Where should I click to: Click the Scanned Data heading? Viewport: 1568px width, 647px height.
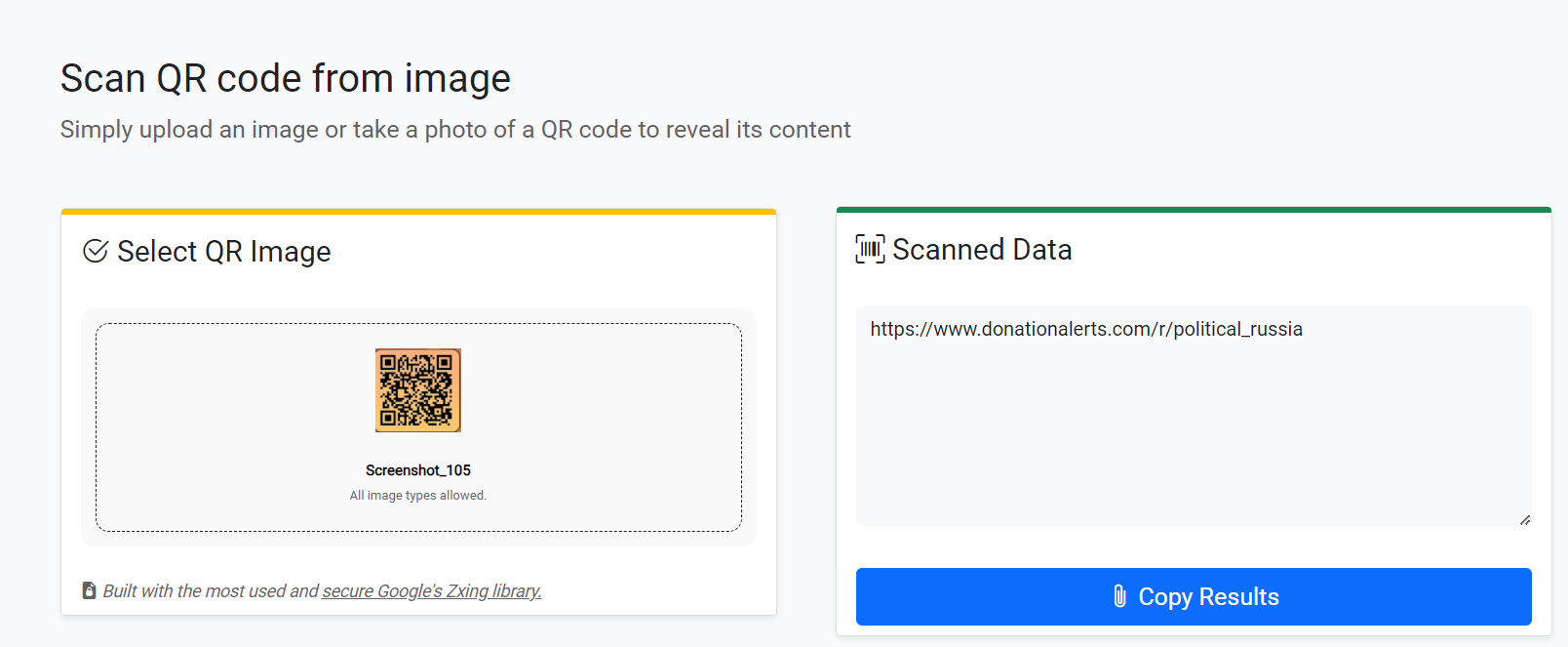pos(982,250)
